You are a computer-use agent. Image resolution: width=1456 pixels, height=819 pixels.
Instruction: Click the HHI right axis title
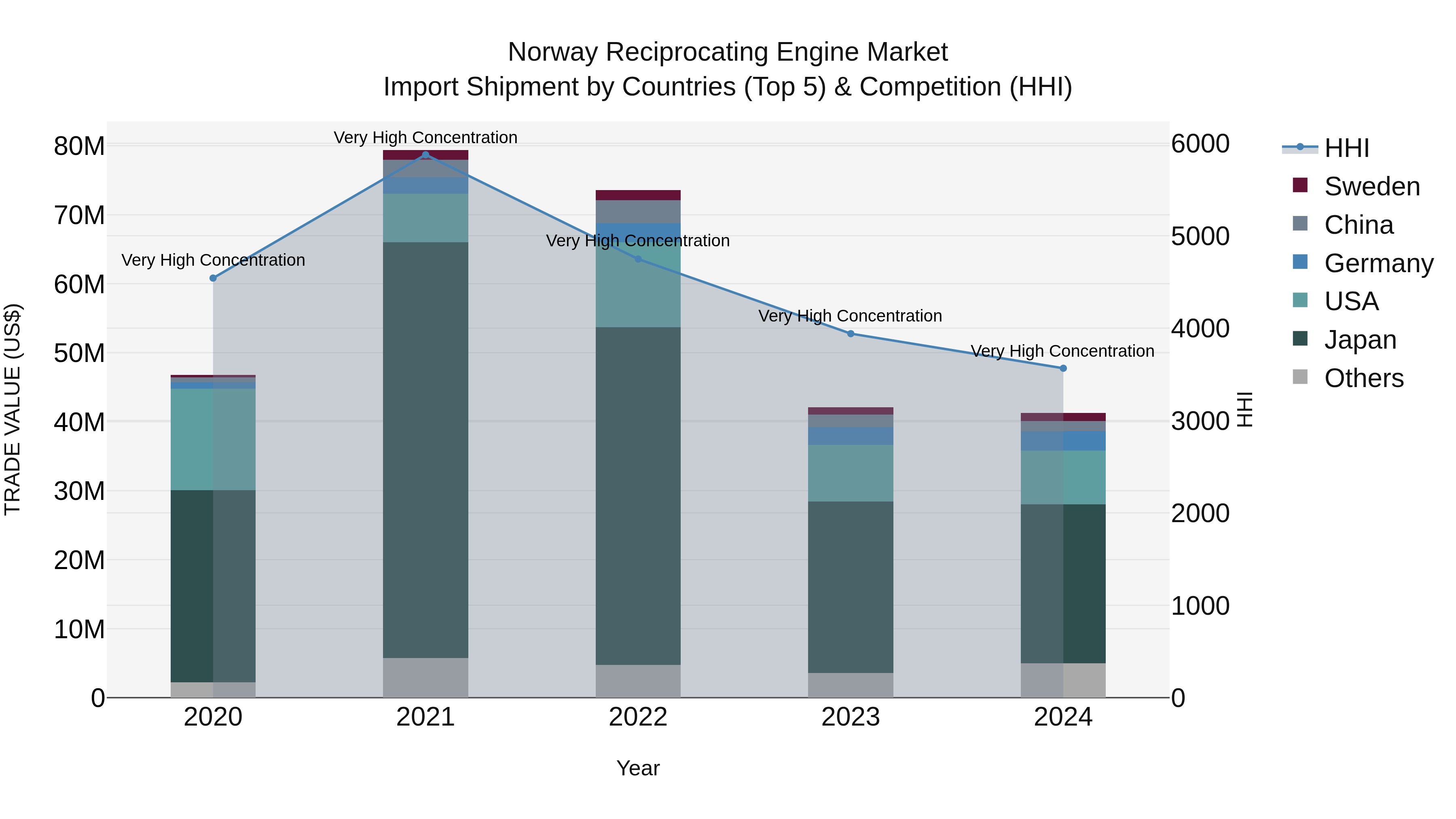[x=1245, y=409]
